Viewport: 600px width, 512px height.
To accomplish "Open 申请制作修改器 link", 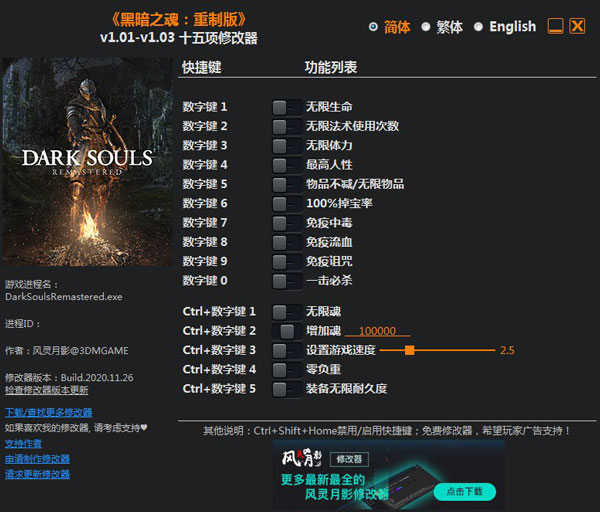I will click(x=38, y=459).
